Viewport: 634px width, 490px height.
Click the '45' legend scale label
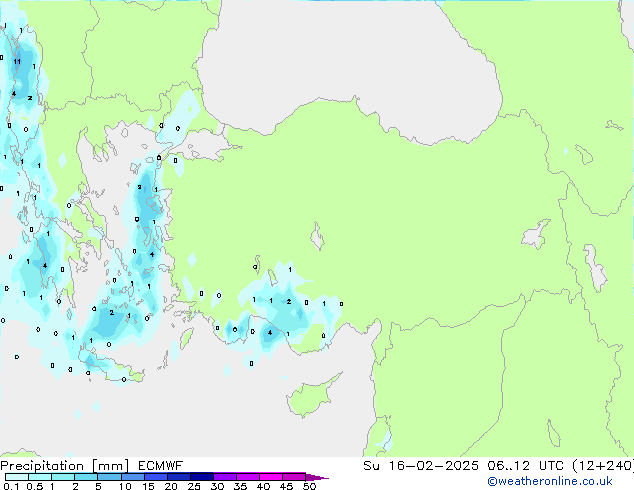coord(286,486)
